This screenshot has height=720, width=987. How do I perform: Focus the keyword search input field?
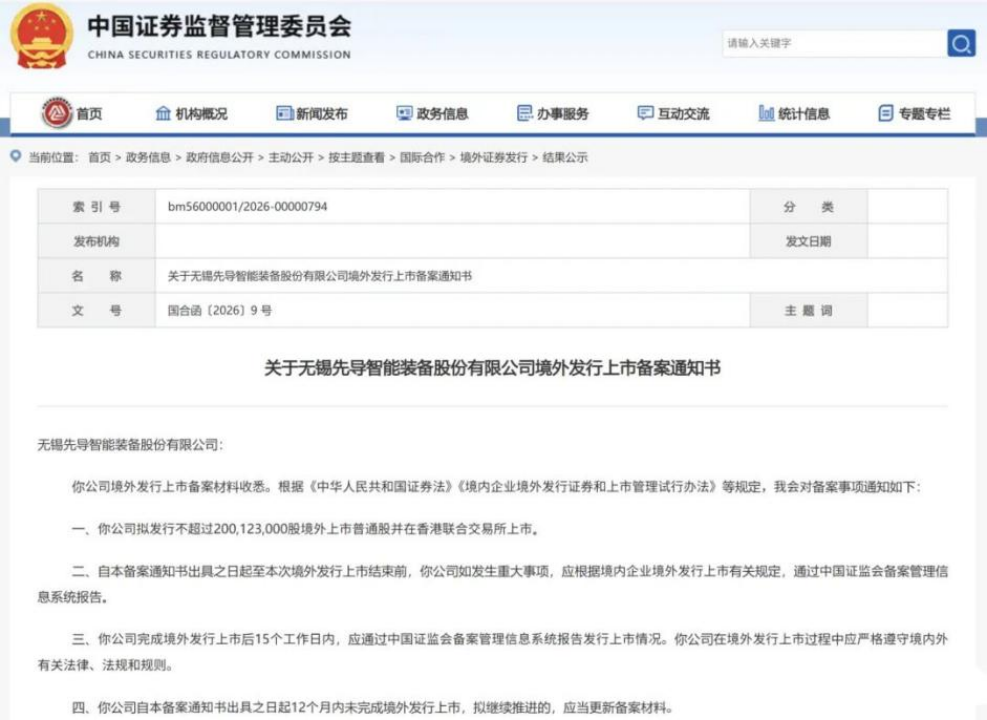point(834,43)
